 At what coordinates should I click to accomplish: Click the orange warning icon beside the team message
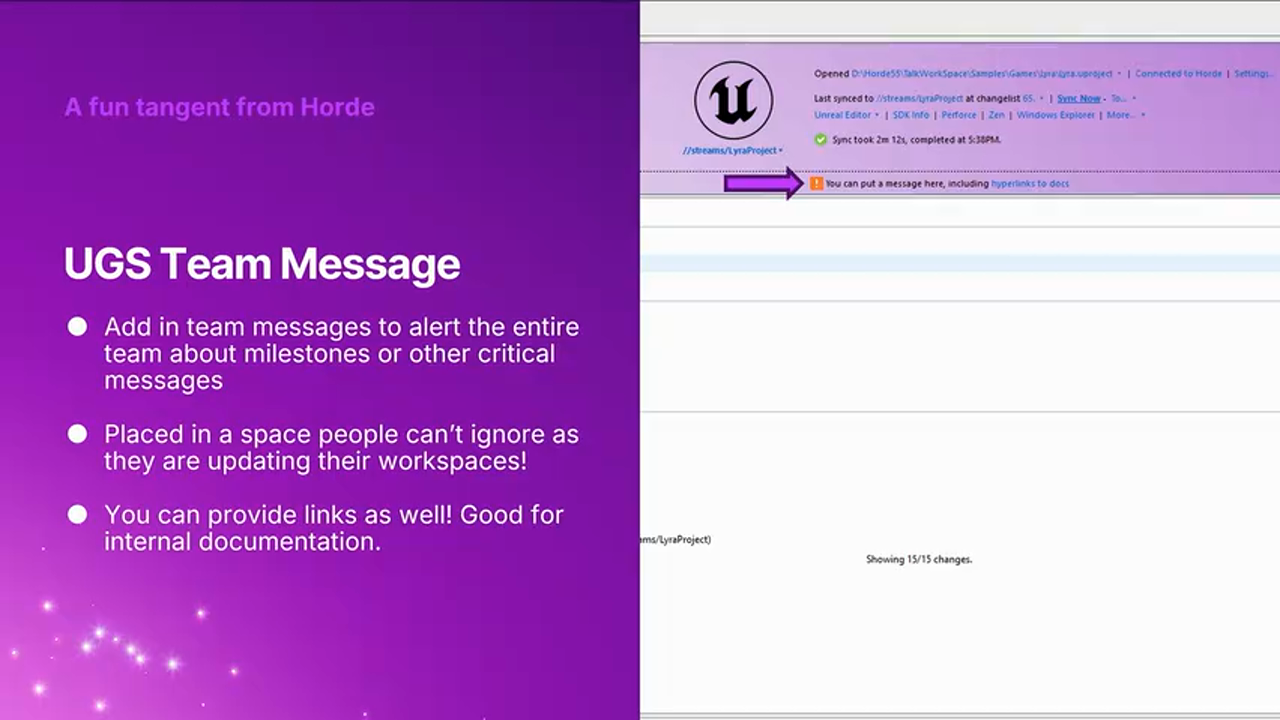817,183
